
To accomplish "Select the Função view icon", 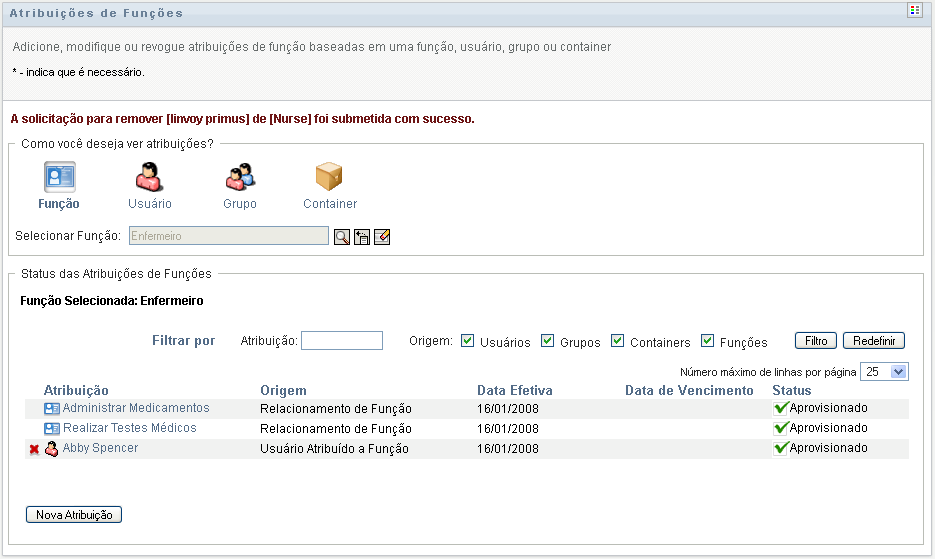I will 60,177.
